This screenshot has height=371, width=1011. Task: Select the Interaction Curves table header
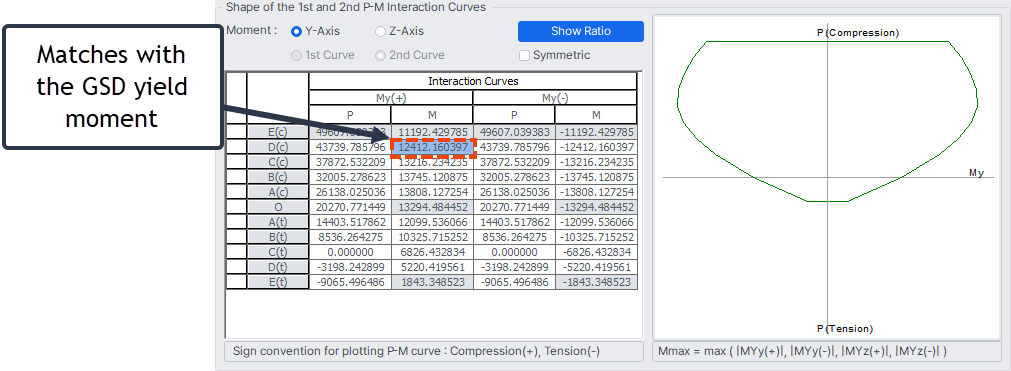tap(473, 81)
